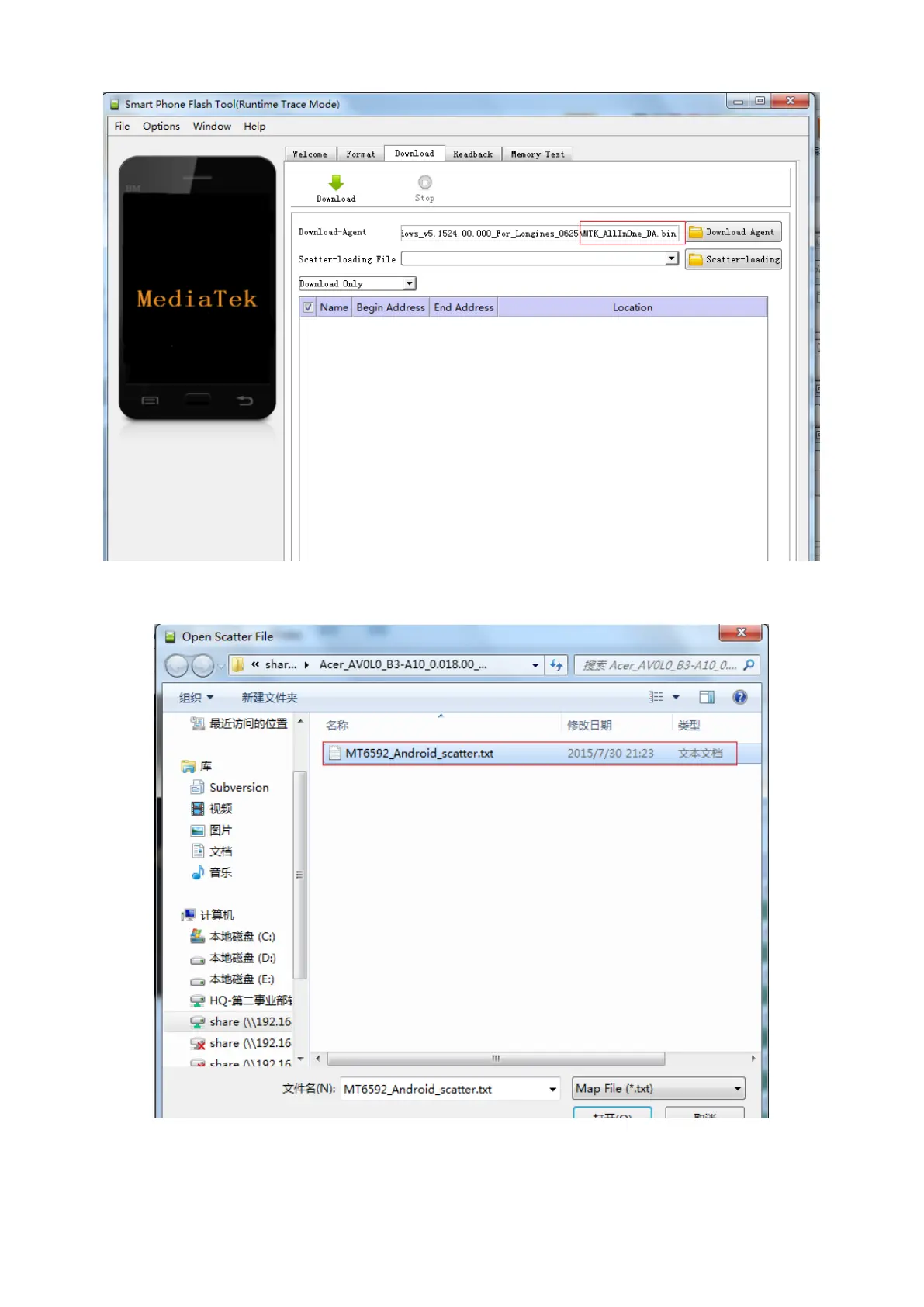Click the horizontal scrollbar in file list
Screen dimensions: 924x1307
tap(496, 1059)
